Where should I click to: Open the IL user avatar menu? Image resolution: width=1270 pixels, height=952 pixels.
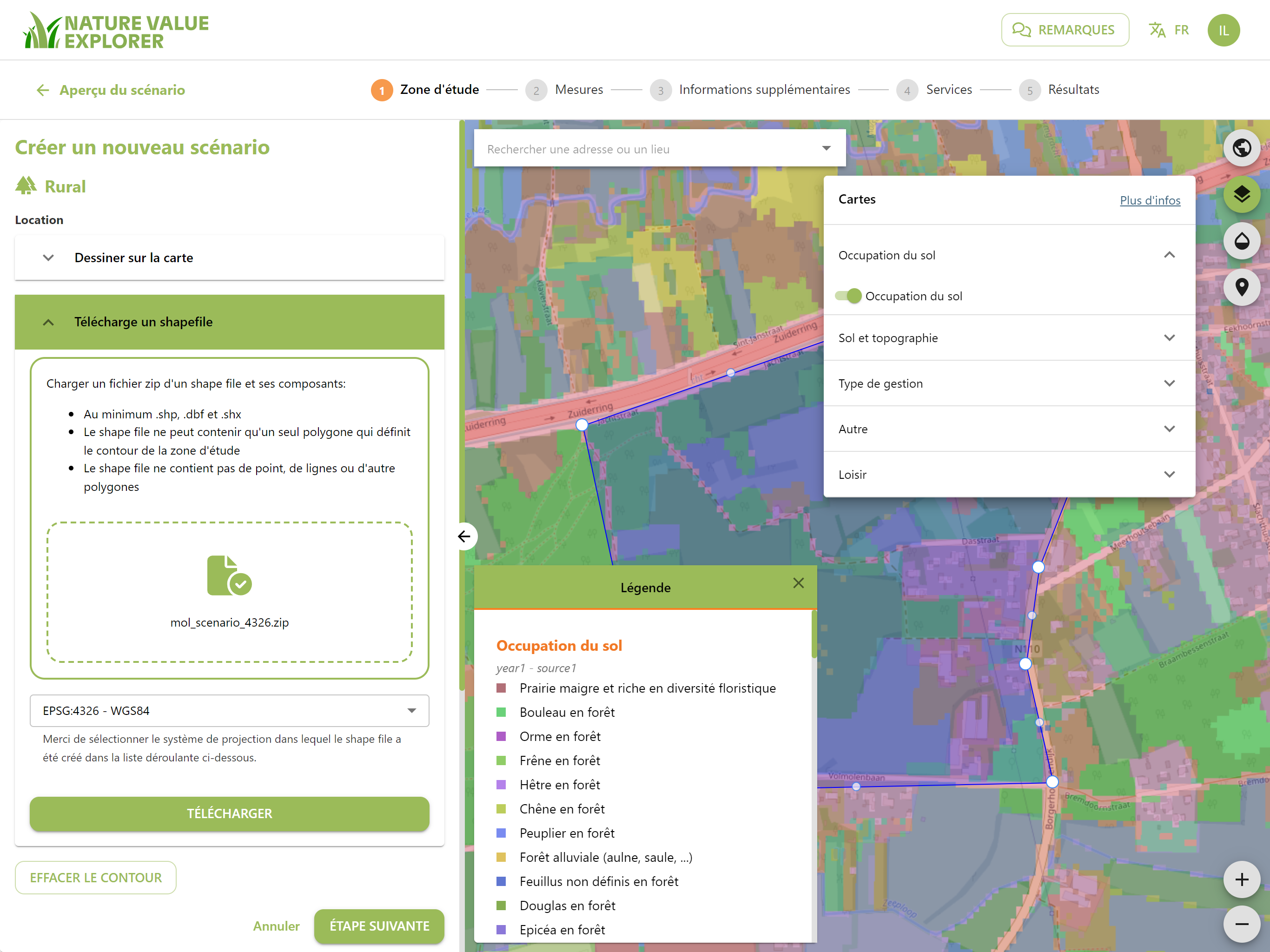click(1223, 30)
